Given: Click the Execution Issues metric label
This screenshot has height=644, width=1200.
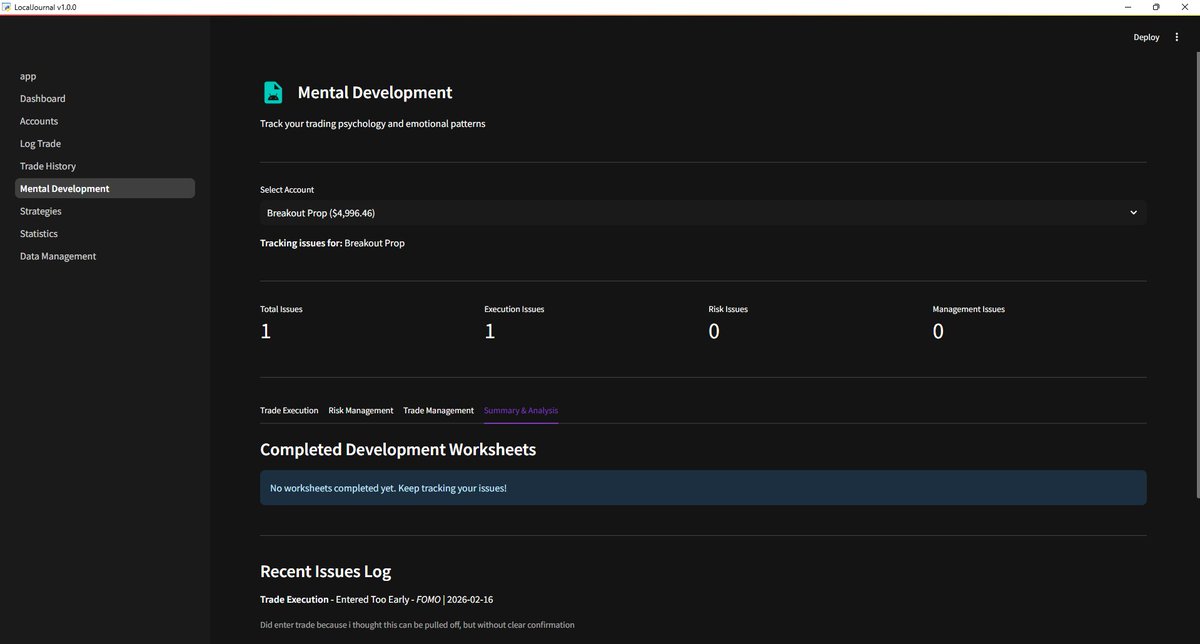Looking at the screenshot, I should pyautogui.click(x=514, y=309).
